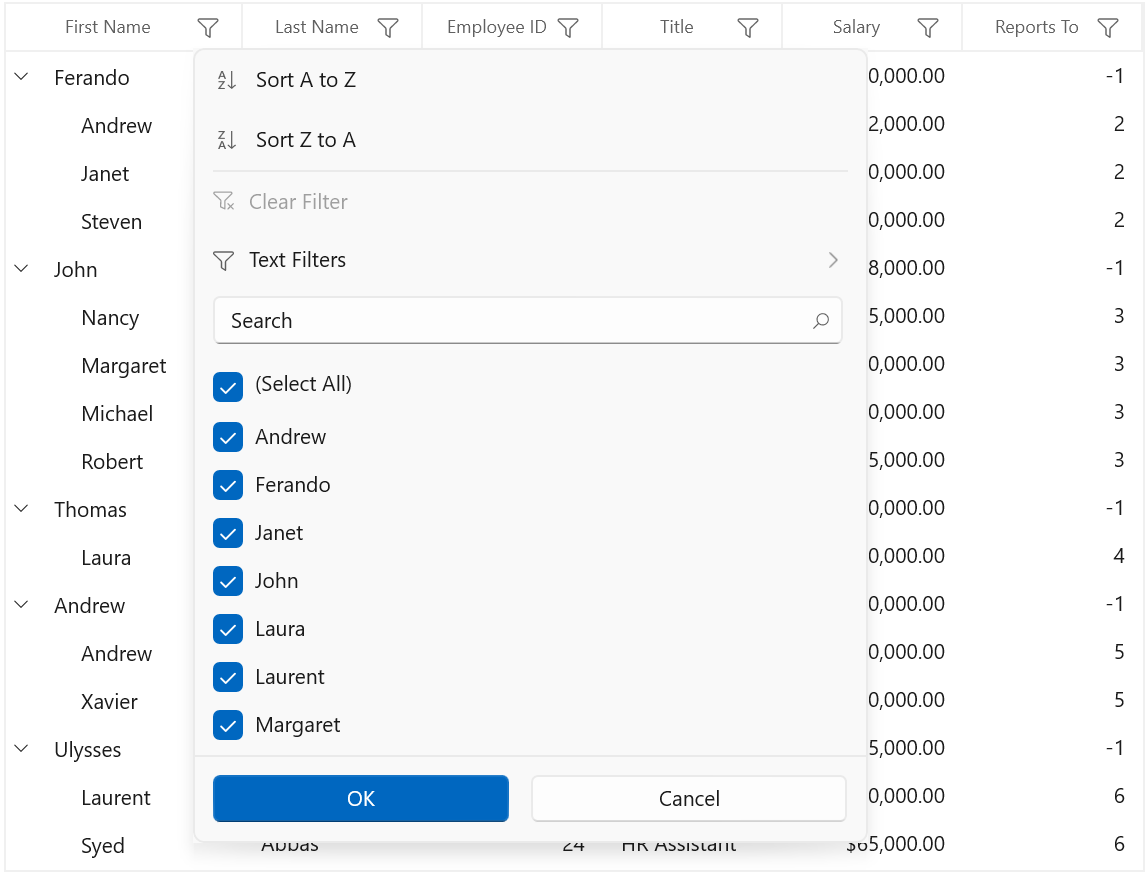The width and height of the screenshot is (1148, 876).
Task: Click the Cancel button
Action: click(x=689, y=798)
